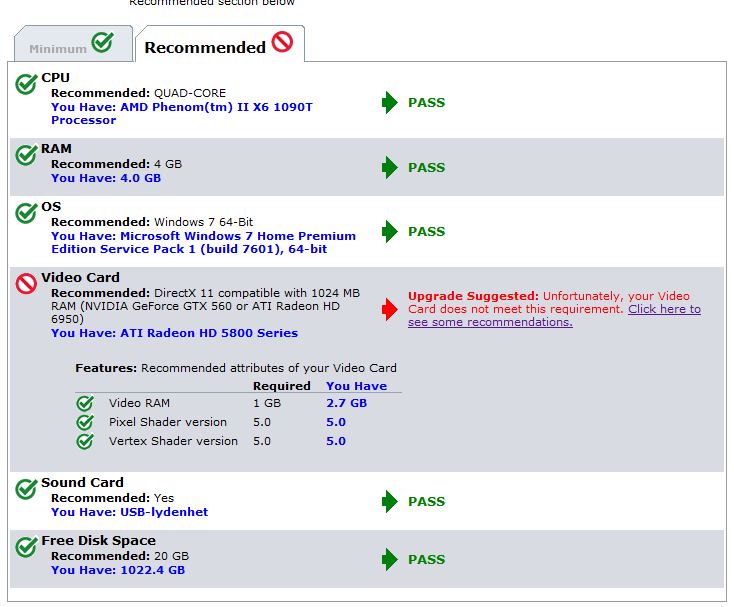Click 'You Have: 1022.4 GB' text
Viewport: 734px width, 607px height.
pos(118,570)
